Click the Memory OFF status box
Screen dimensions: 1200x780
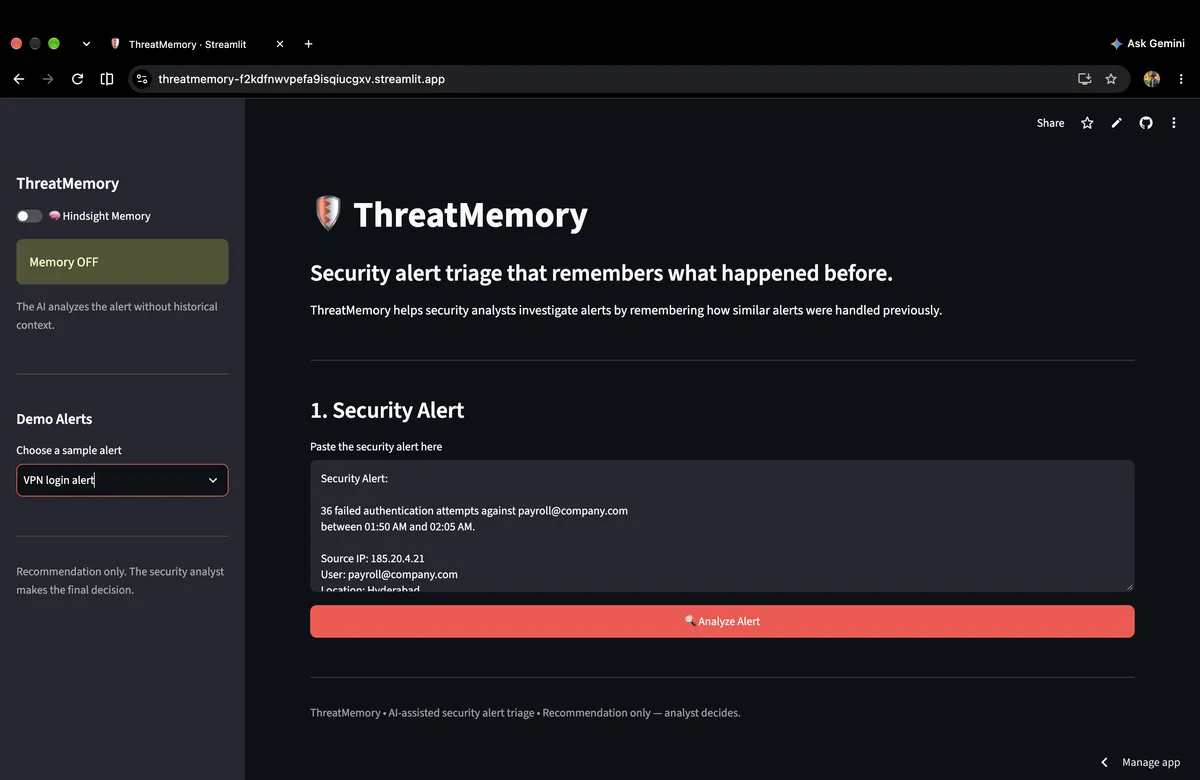[122, 262]
